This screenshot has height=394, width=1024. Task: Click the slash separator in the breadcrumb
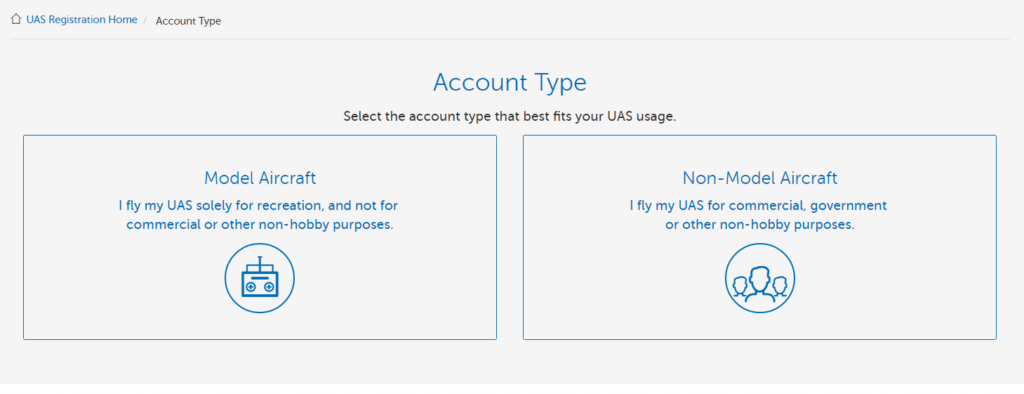pos(145,20)
